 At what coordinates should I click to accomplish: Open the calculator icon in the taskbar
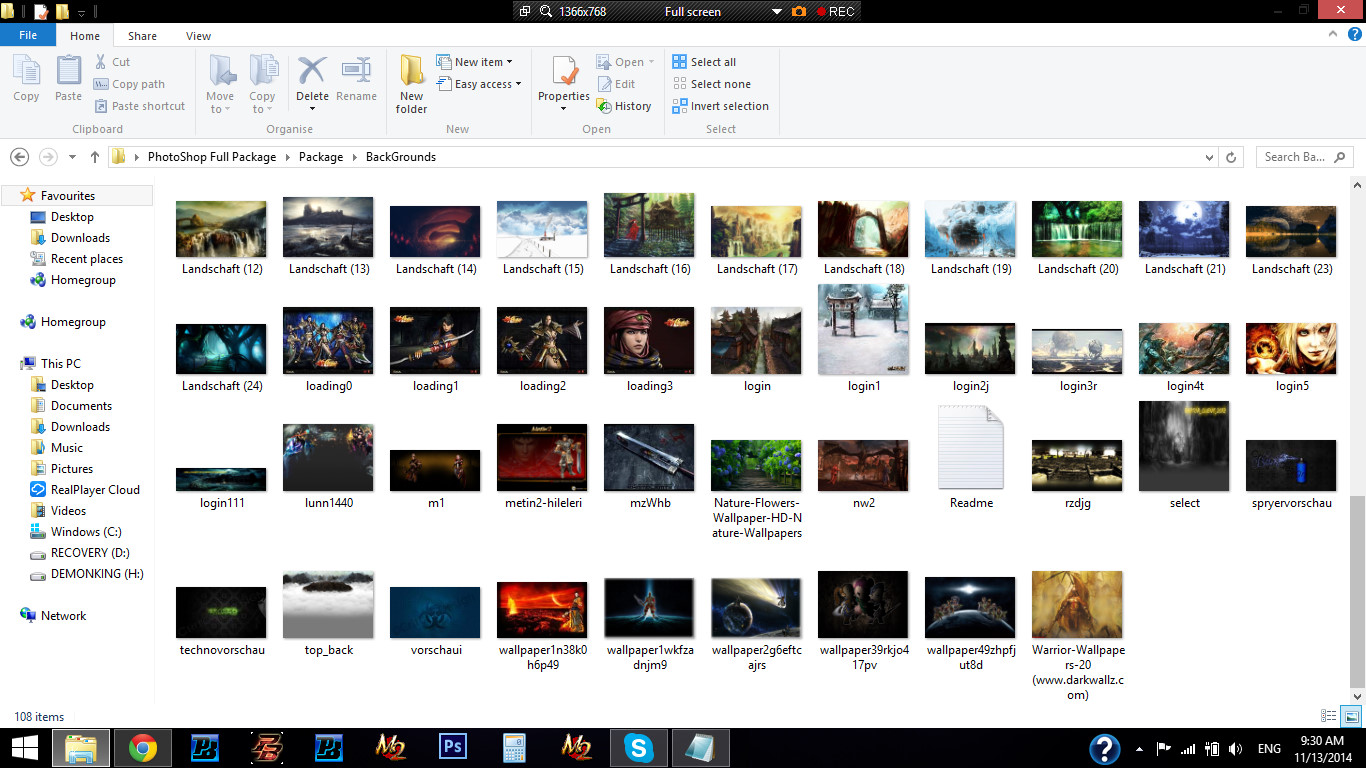[x=514, y=748]
